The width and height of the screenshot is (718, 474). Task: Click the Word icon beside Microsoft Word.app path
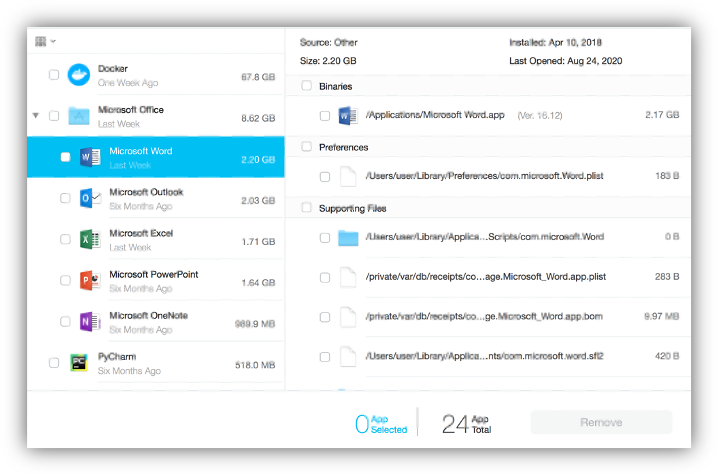click(348, 116)
